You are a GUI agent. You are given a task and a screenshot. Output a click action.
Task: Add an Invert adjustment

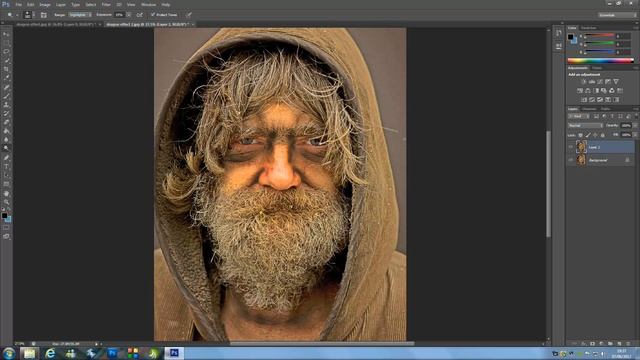tap(584, 100)
